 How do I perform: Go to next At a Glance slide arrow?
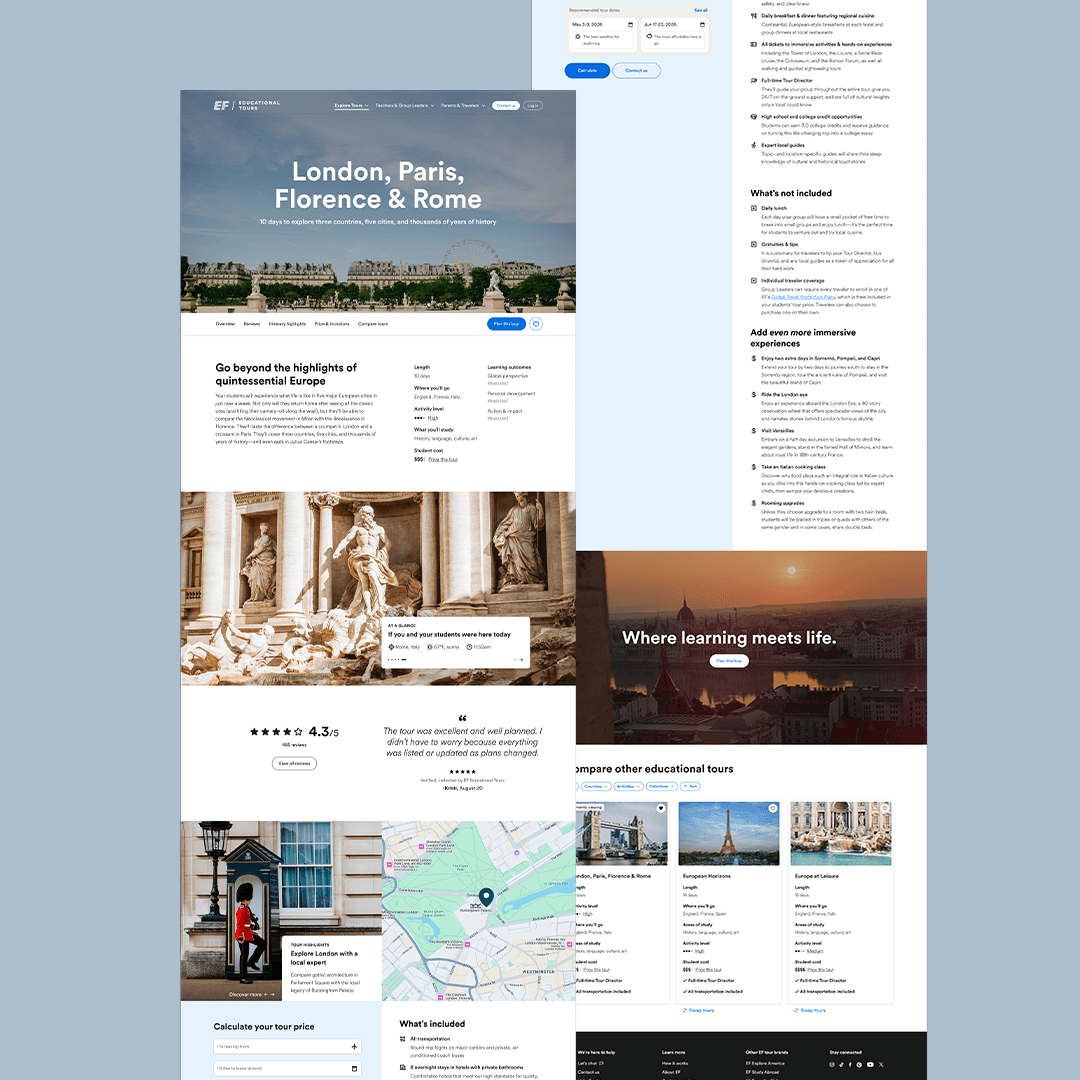(x=521, y=660)
